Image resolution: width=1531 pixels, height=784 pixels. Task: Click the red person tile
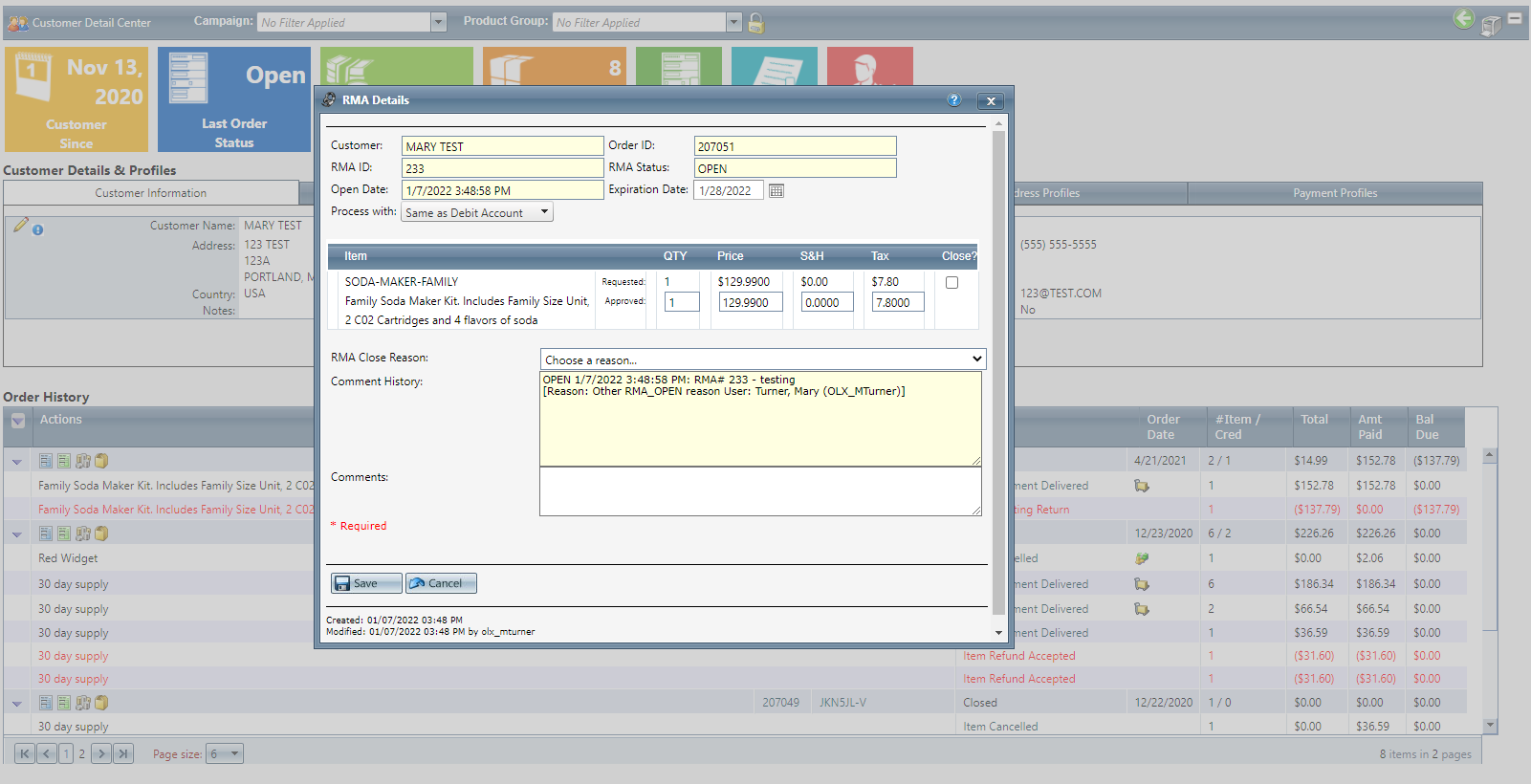(870, 67)
